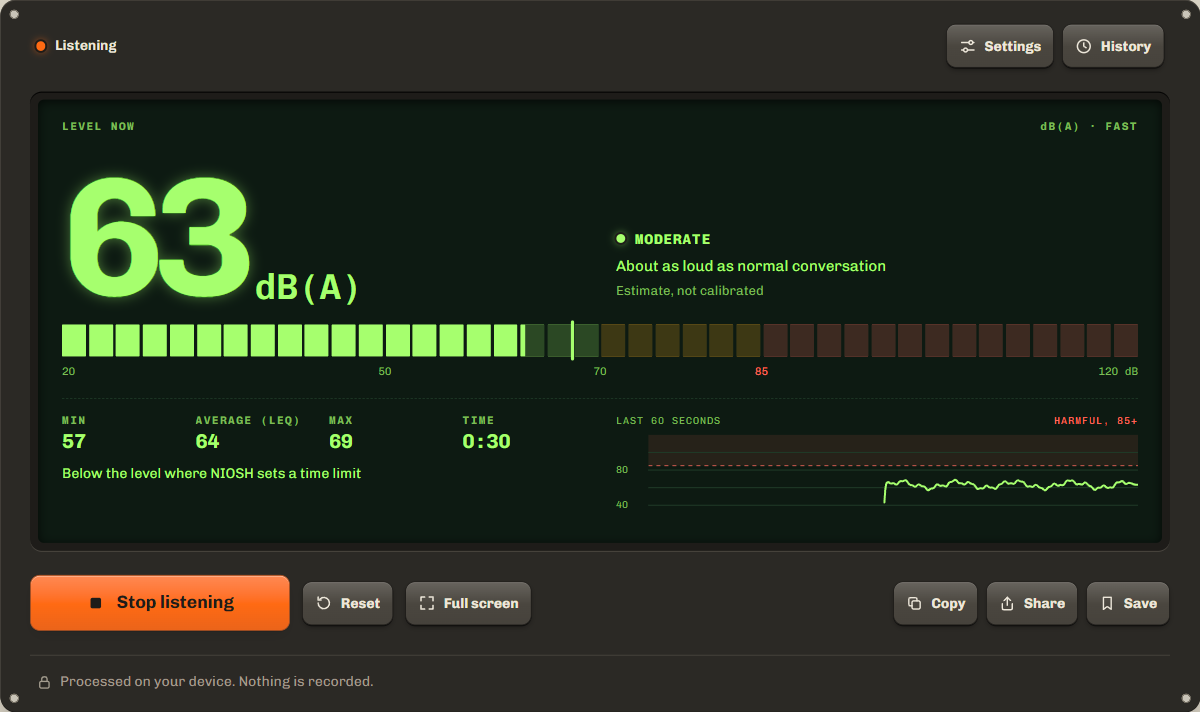Click the MIN value 57
This screenshot has width=1200, height=712.
[x=74, y=442]
